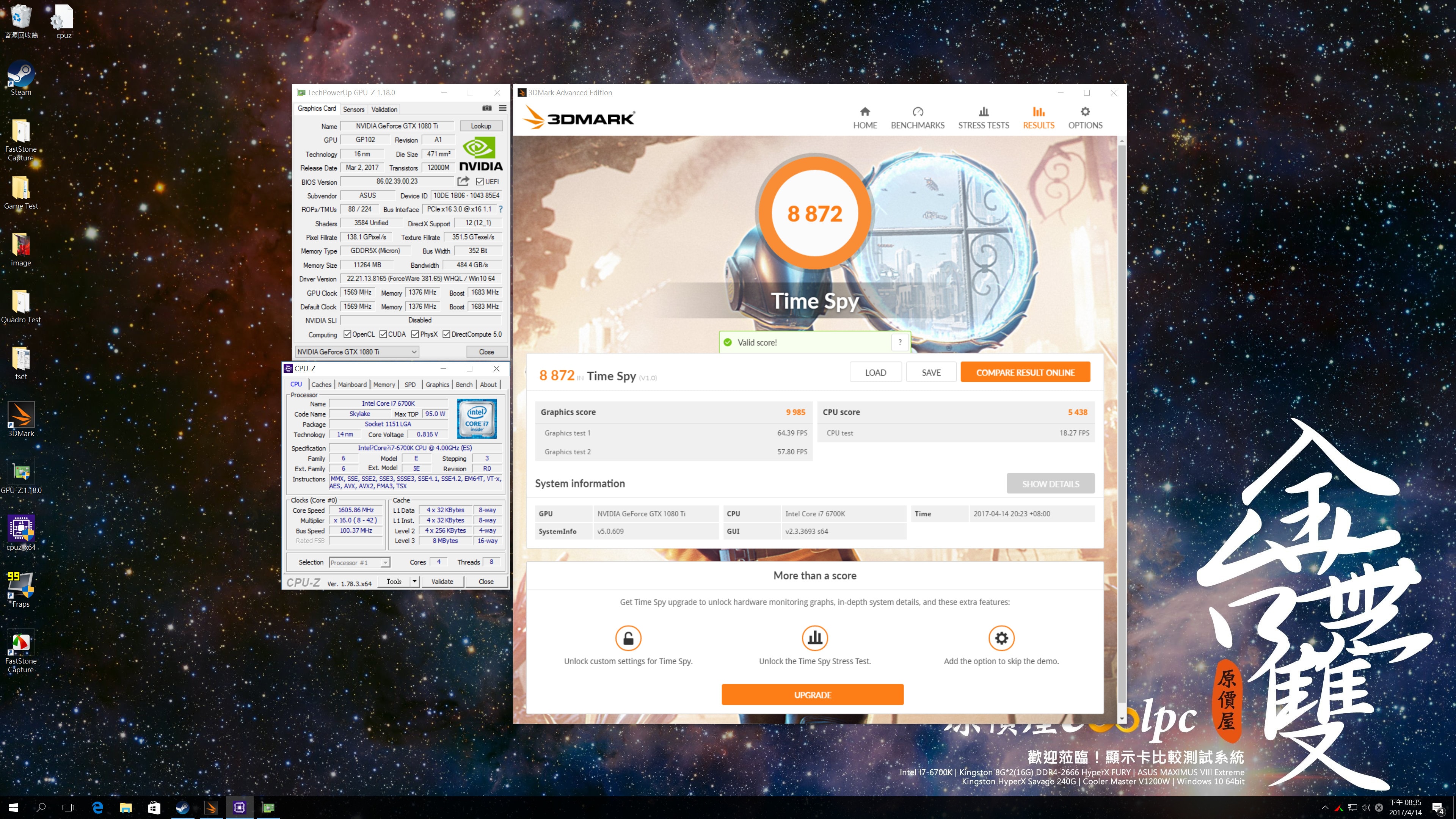Screen dimensions: 1456x819
Task: Open the Processor #1 selection dropdown in CPU-Z
Action: pos(359,562)
